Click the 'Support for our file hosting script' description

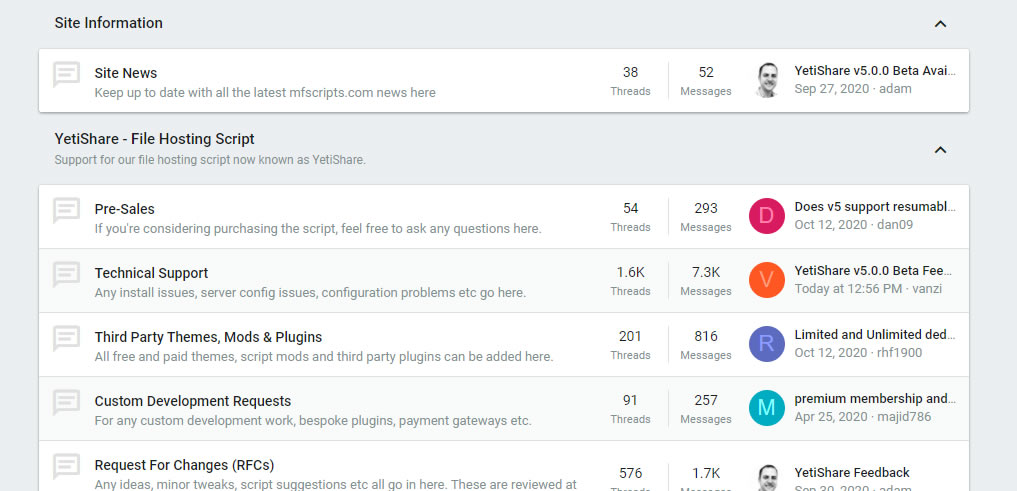point(210,160)
